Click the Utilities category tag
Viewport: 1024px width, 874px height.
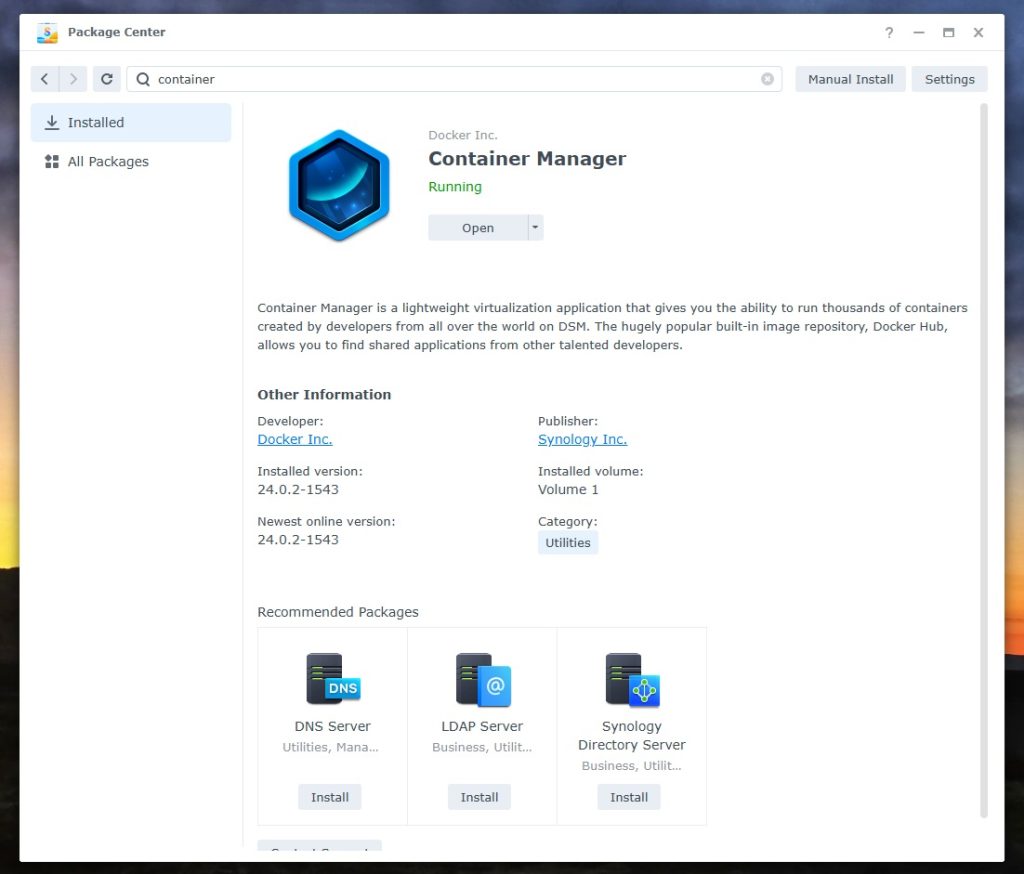click(568, 542)
